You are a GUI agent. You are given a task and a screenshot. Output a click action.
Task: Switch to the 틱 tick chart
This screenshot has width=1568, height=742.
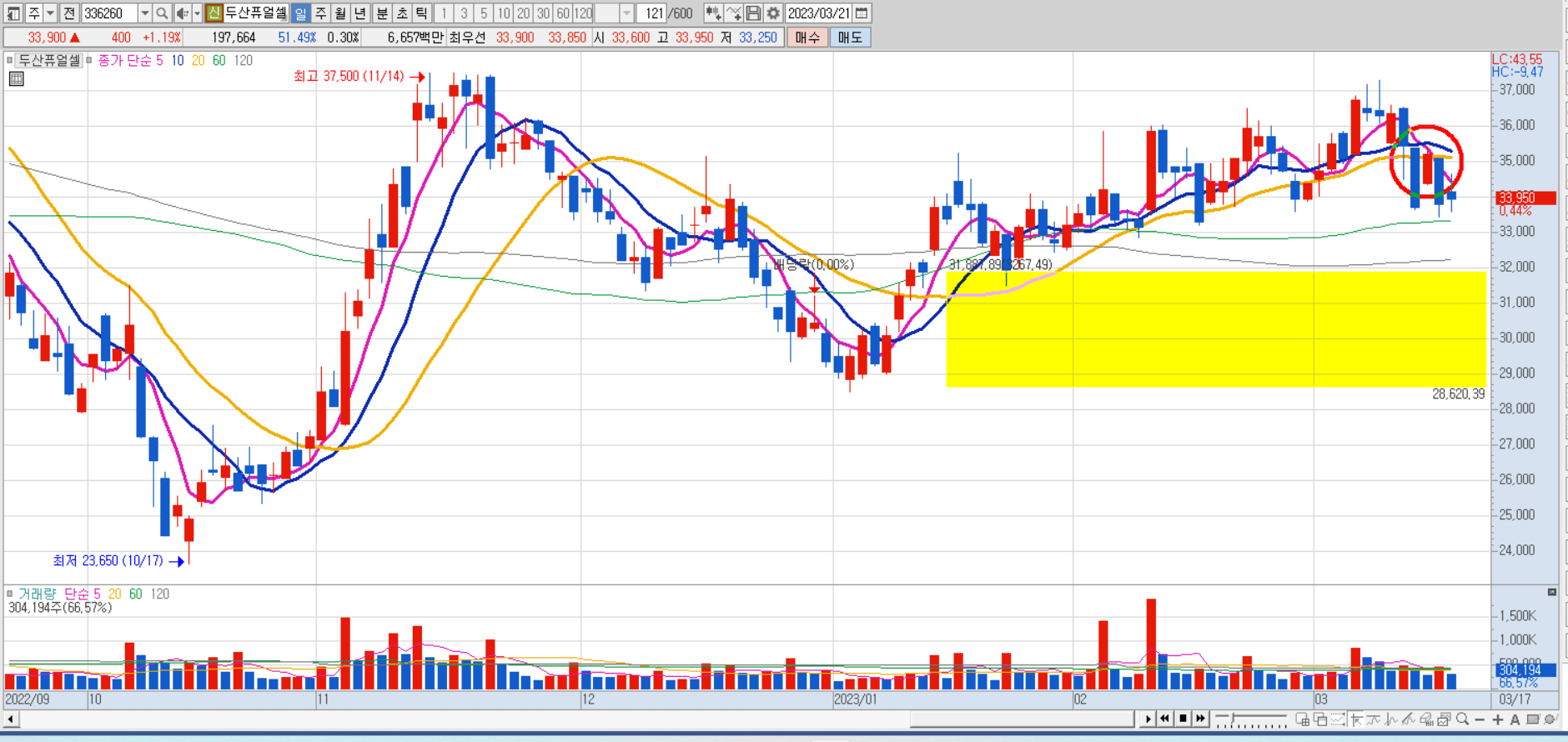point(422,13)
